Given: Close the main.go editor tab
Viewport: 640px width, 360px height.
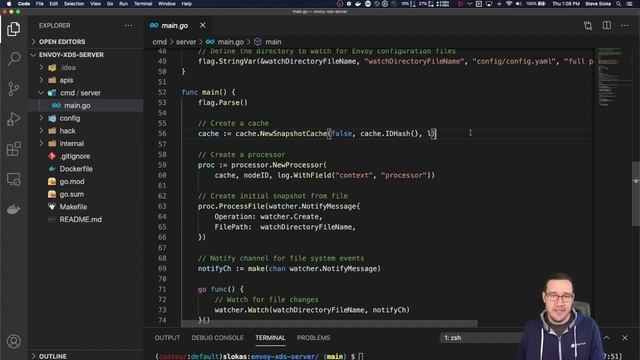Looking at the screenshot, I should [x=203, y=25].
